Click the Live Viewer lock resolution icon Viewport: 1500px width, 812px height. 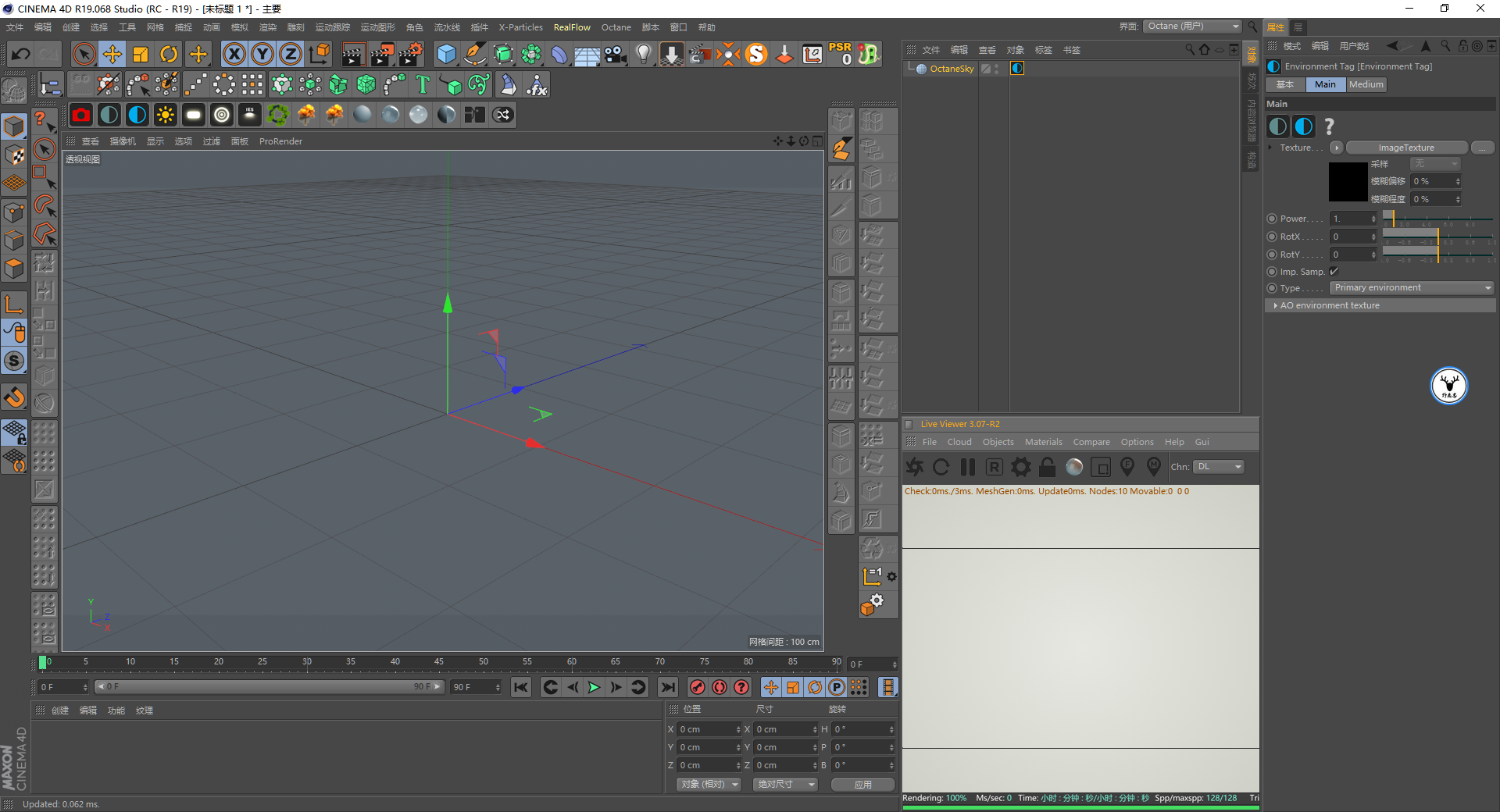[1048, 467]
